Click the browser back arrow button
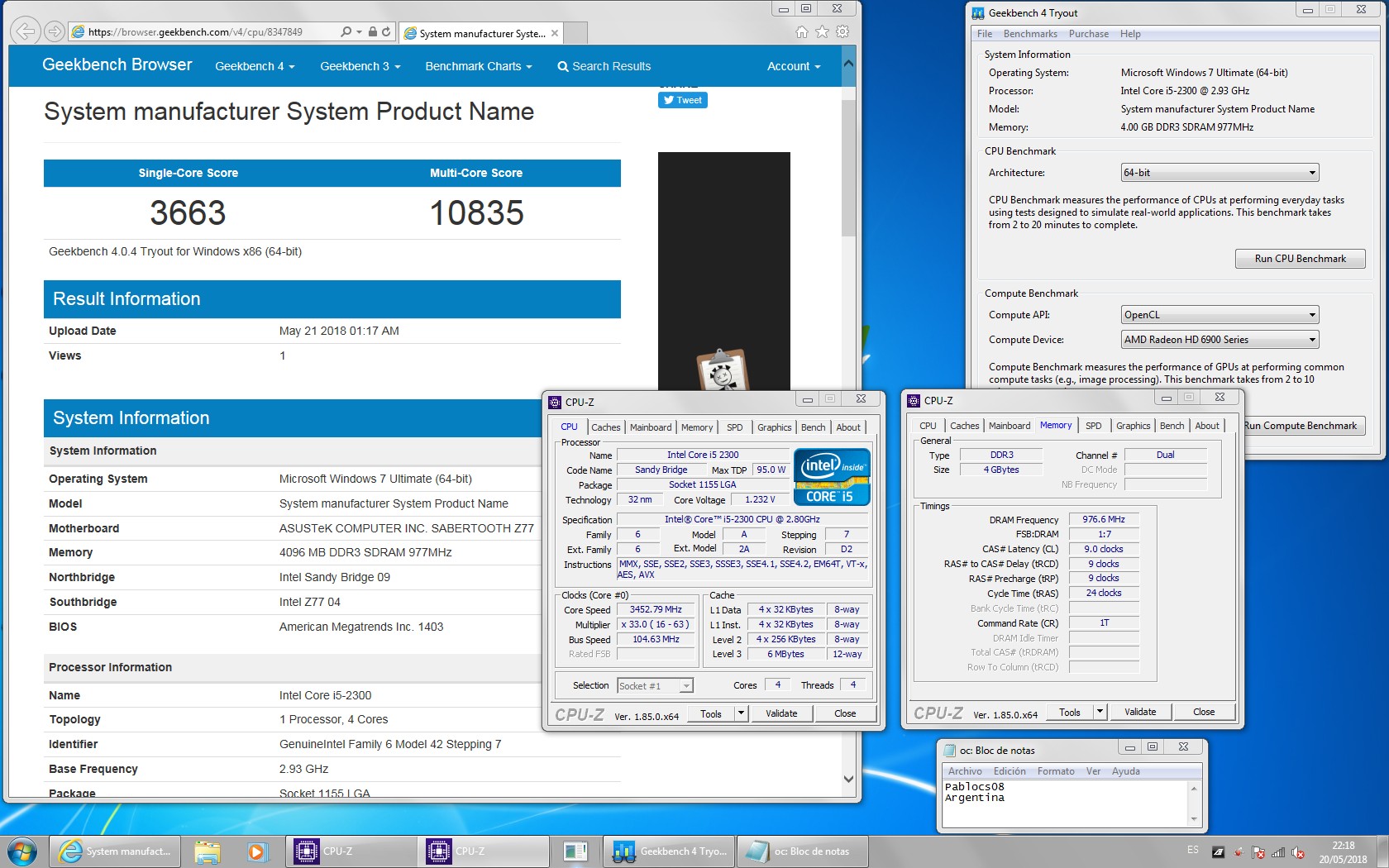The image size is (1389, 868). 26,31
